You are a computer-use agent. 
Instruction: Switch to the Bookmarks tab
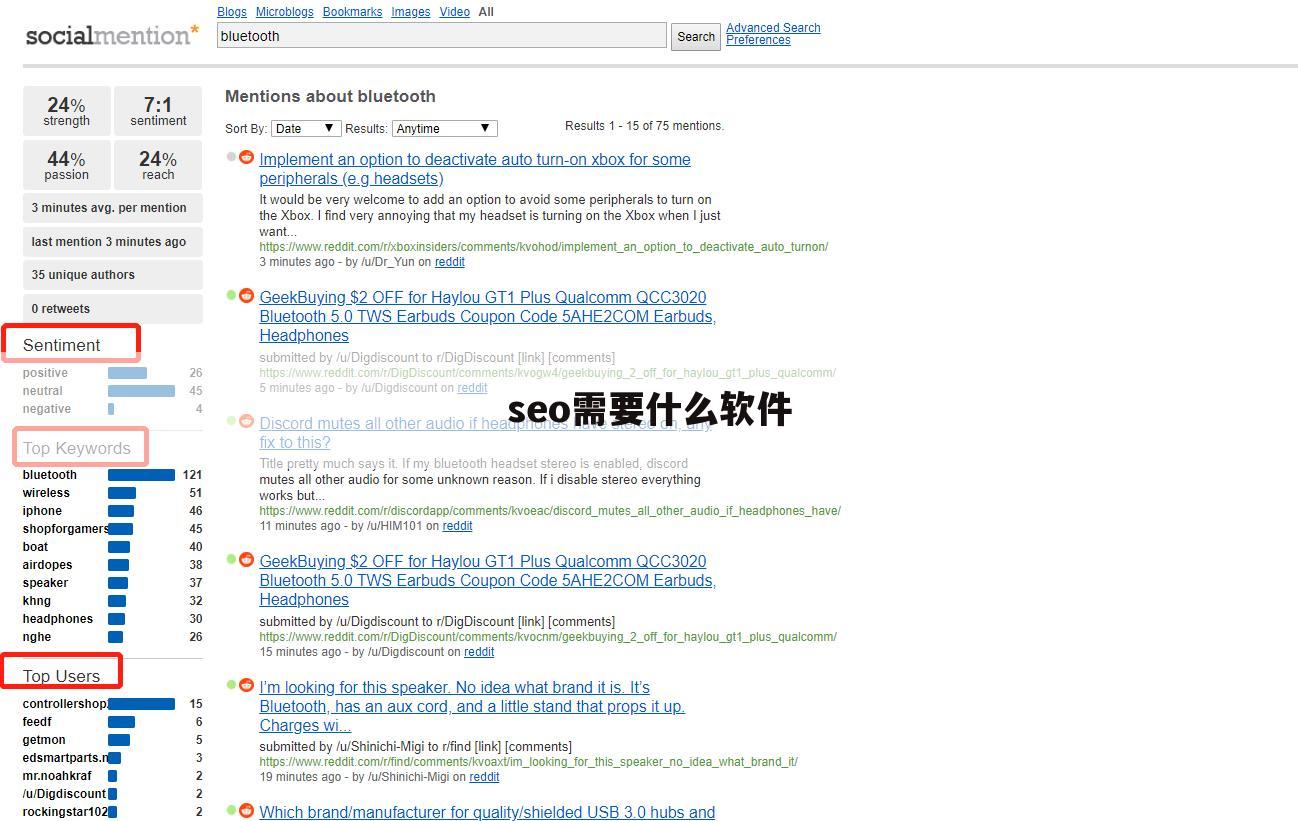[x=352, y=12]
